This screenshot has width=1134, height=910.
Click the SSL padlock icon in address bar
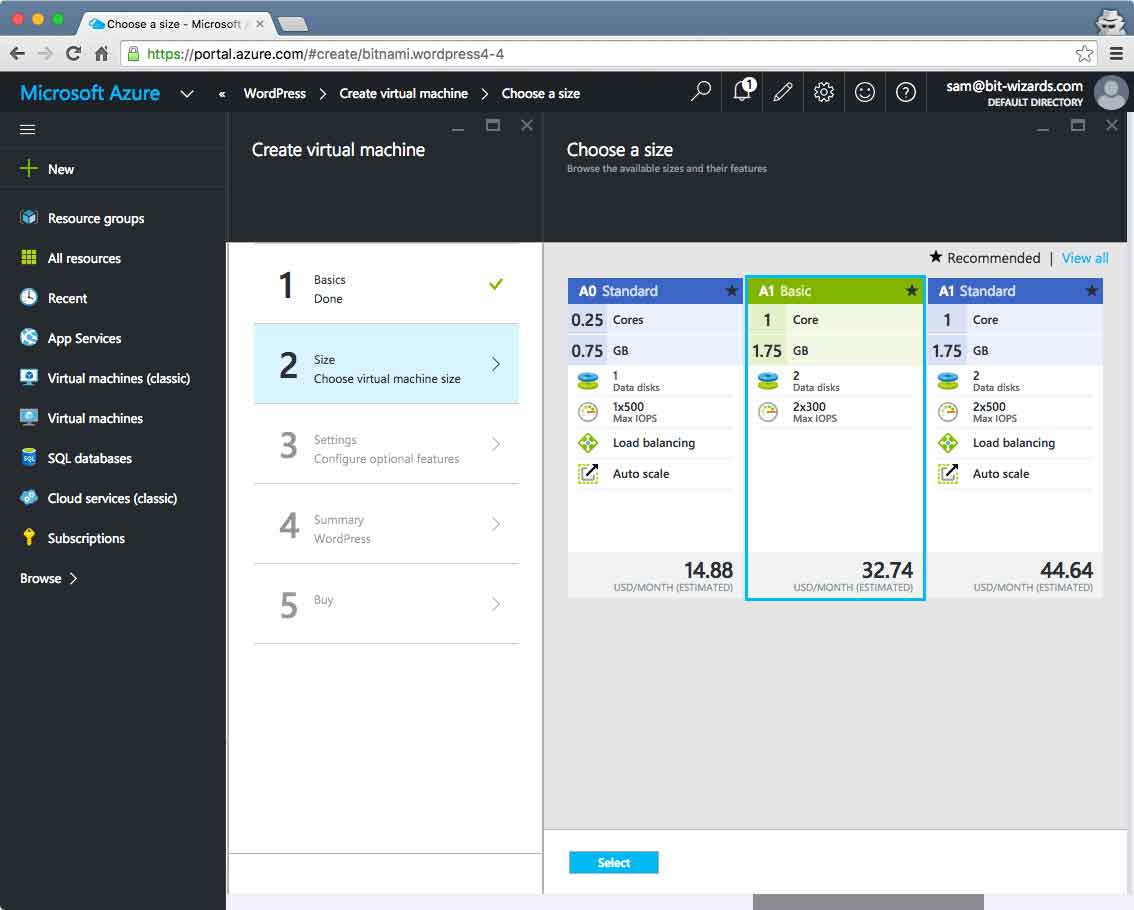133,54
